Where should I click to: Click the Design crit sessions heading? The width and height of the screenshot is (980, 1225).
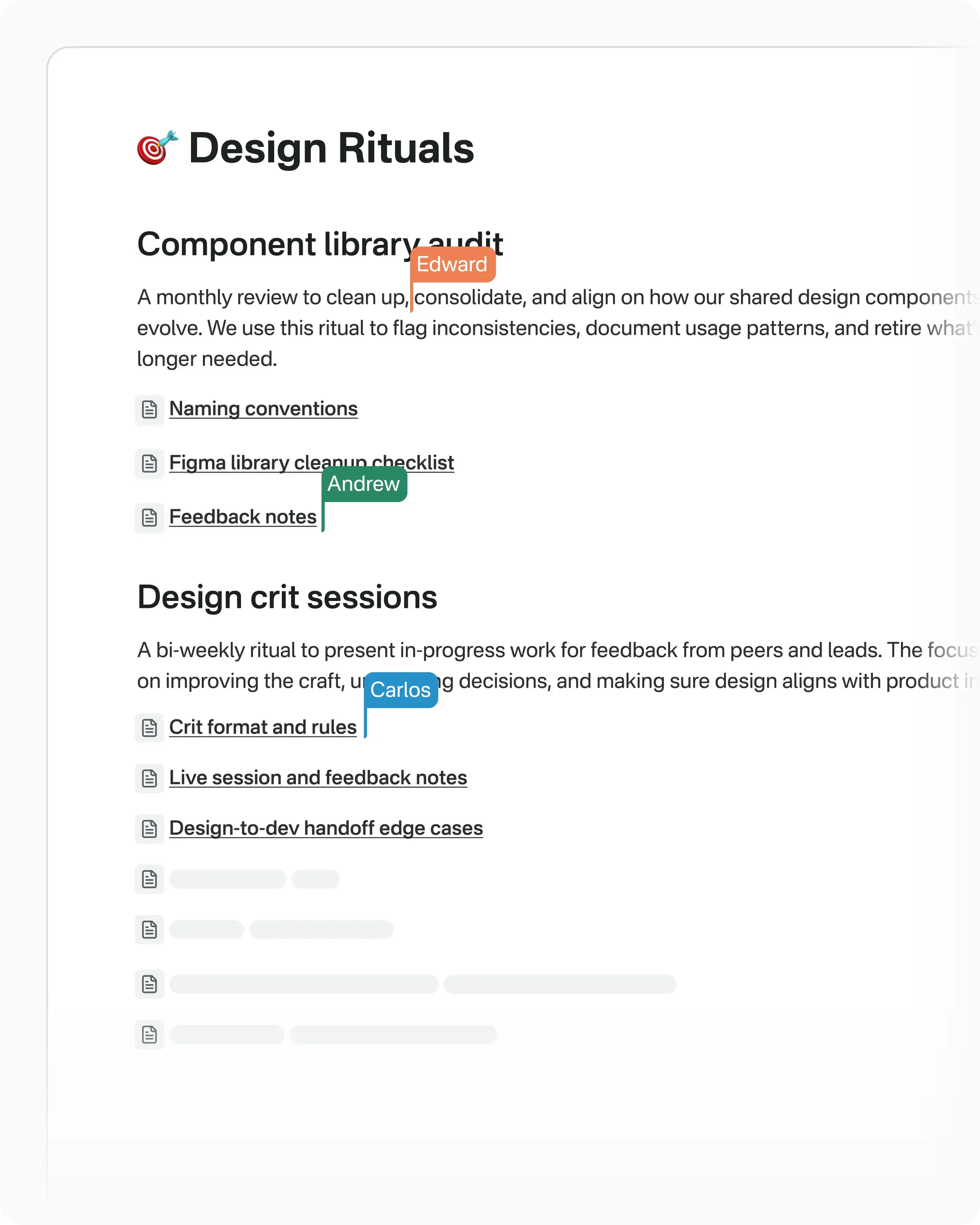coord(287,598)
